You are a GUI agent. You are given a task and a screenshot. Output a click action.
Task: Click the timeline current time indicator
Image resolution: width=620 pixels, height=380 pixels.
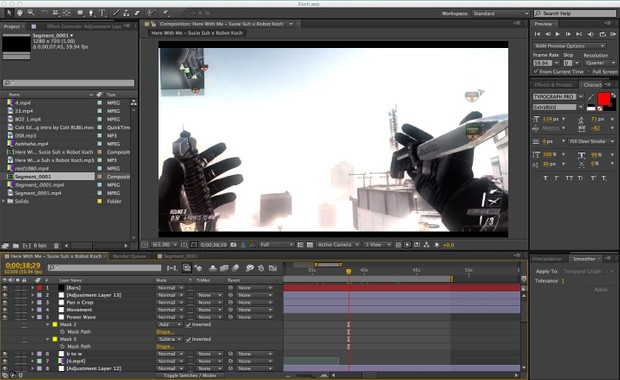348,272
